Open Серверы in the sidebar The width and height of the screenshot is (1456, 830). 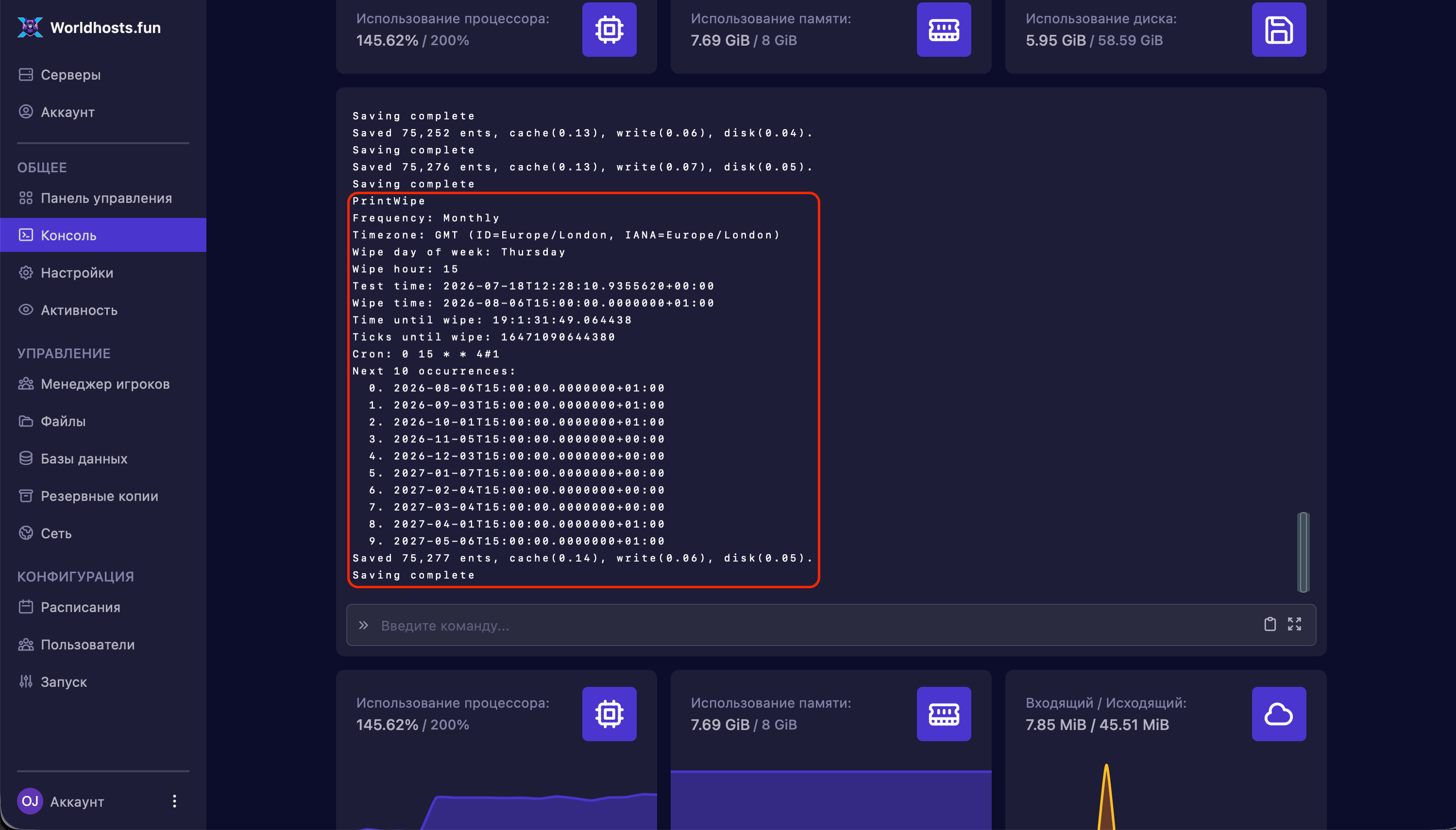click(x=71, y=75)
